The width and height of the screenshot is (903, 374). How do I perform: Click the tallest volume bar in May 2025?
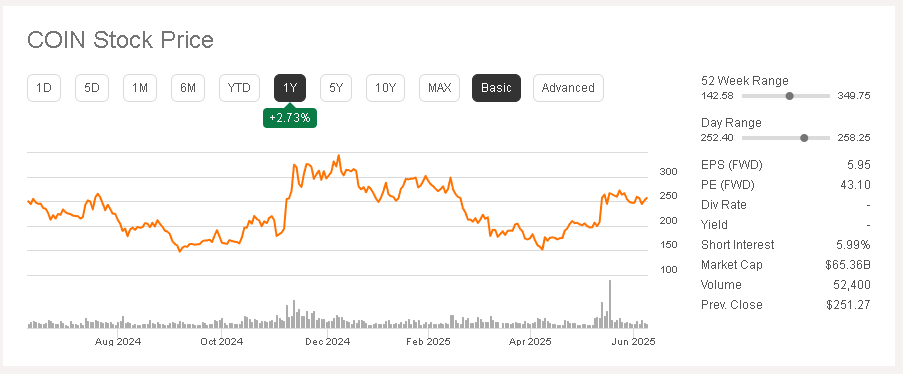pyautogui.click(x=609, y=304)
